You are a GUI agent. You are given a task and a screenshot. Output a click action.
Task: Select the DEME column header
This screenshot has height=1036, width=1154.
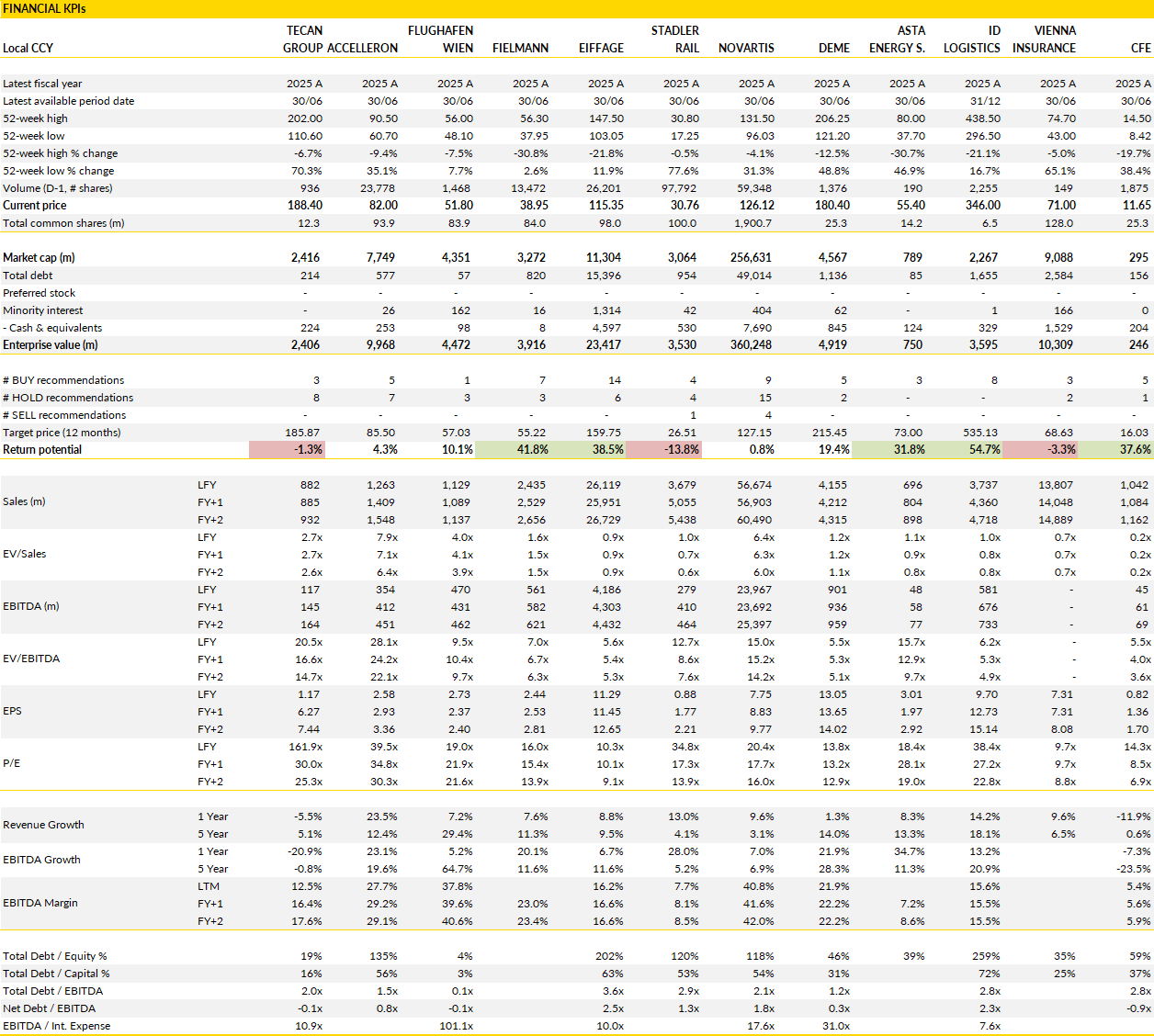(834, 49)
